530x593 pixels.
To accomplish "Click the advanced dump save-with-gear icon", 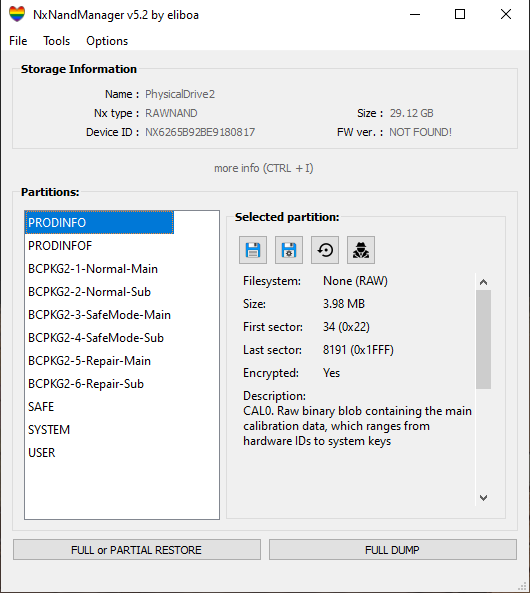I will pyautogui.click(x=289, y=250).
